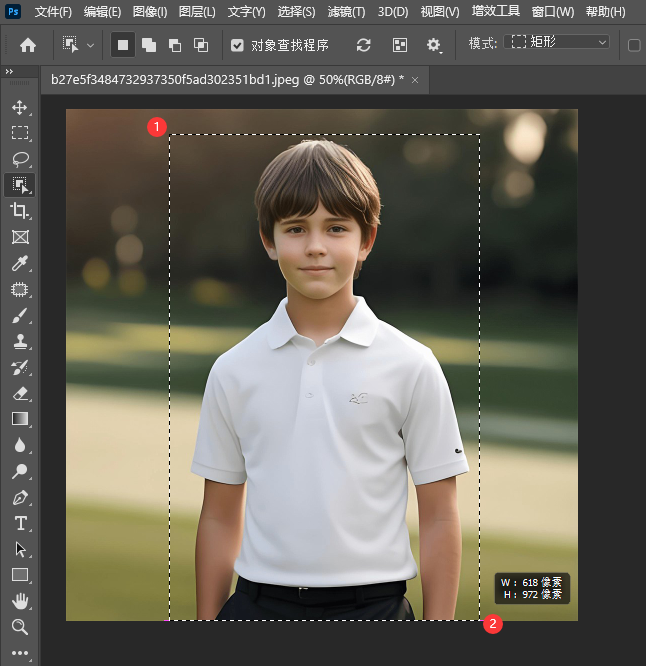
Task: Close the b27e5f document tab
Action: point(415,79)
